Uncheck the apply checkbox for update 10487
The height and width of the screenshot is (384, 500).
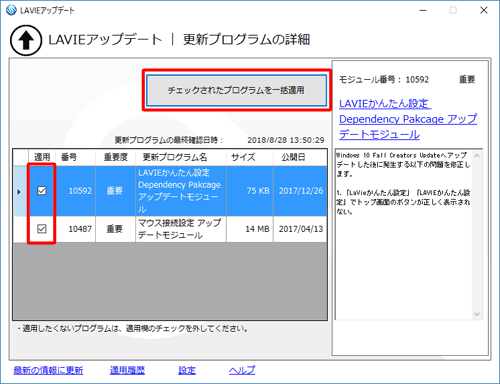pos(42,229)
